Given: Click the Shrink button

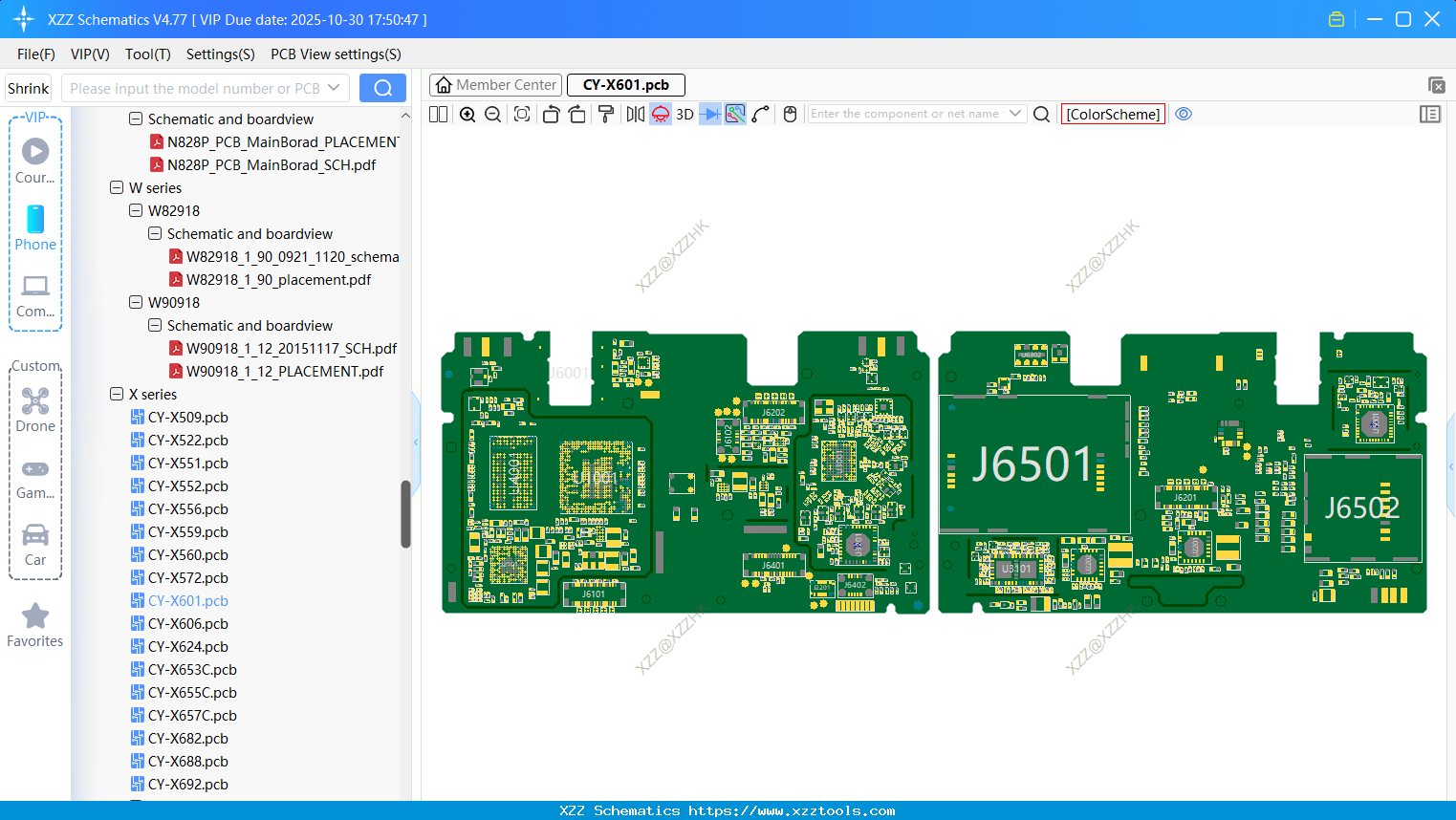Looking at the screenshot, I should [x=29, y=89].
